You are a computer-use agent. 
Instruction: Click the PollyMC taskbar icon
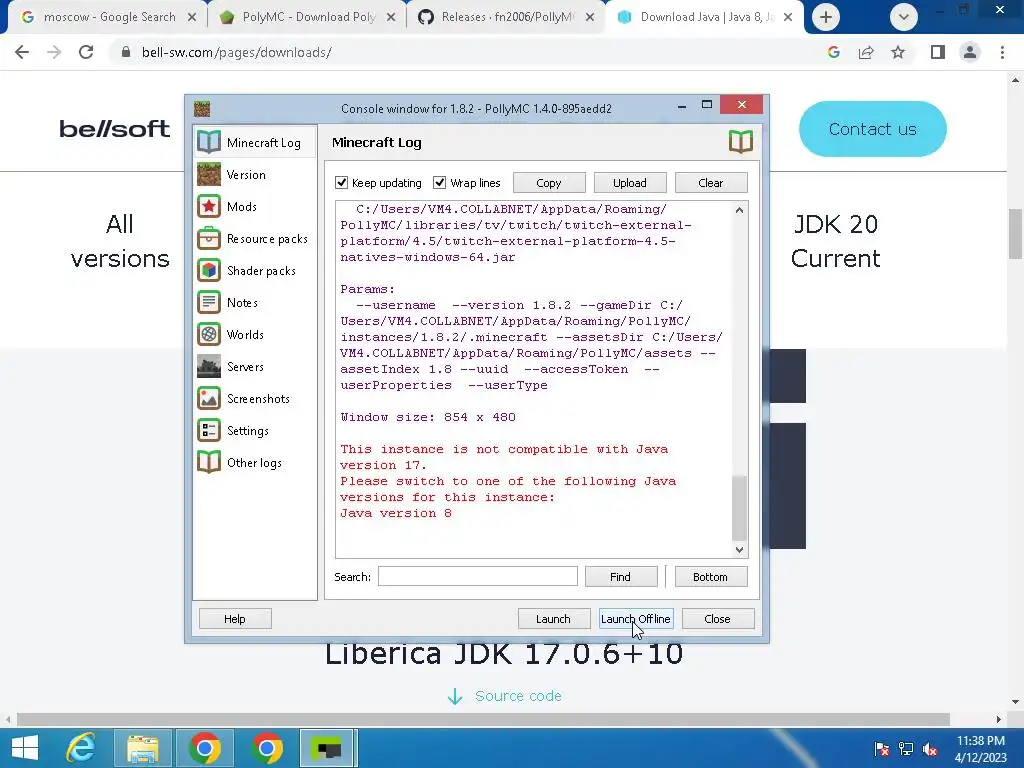(x=328, y=748)
